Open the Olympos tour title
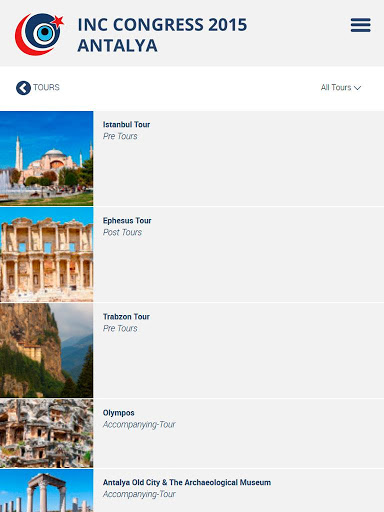The height and width of the screenshot is (512, 384). point(118,413)
